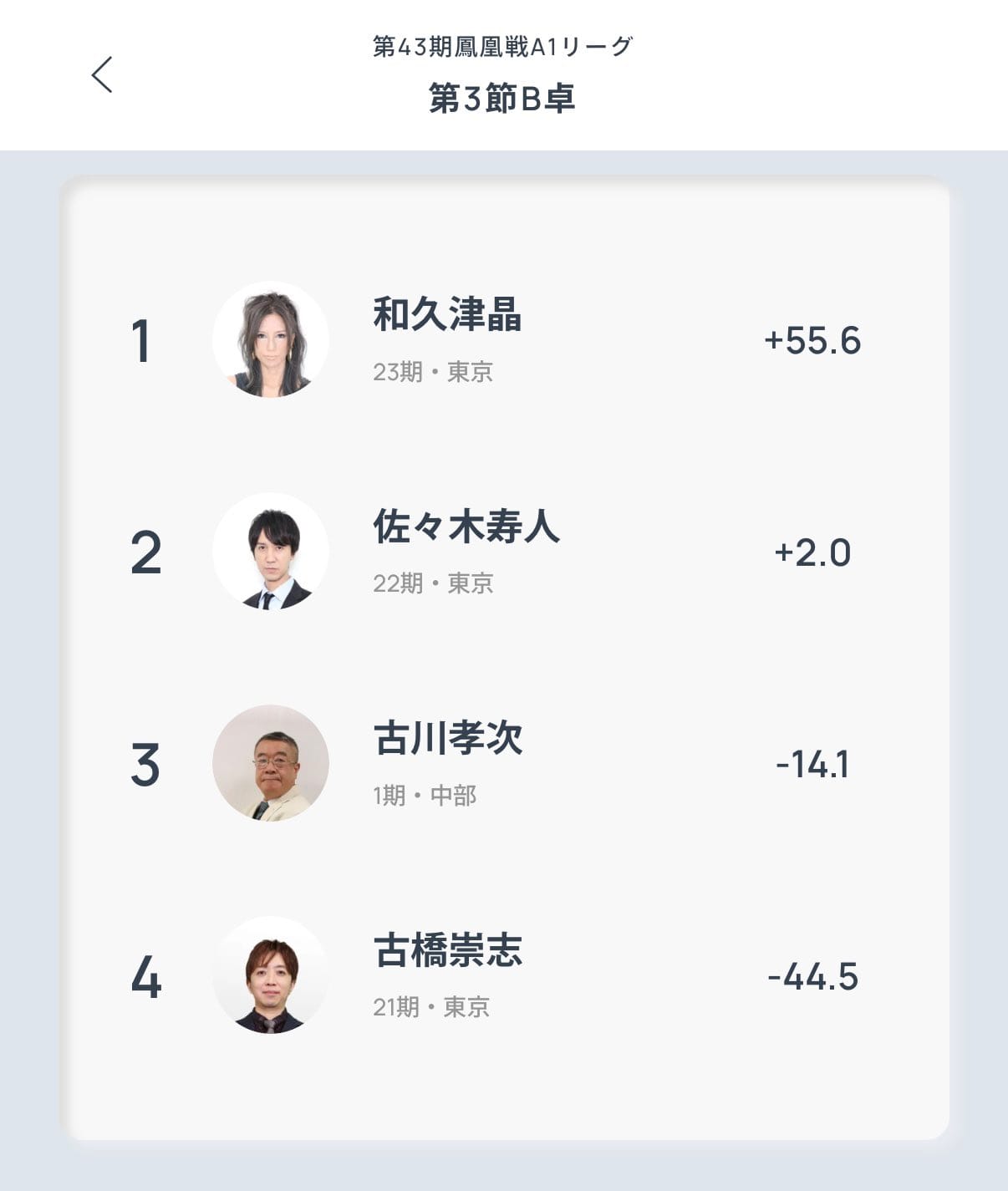Select player name 古橋崇志

448,950
